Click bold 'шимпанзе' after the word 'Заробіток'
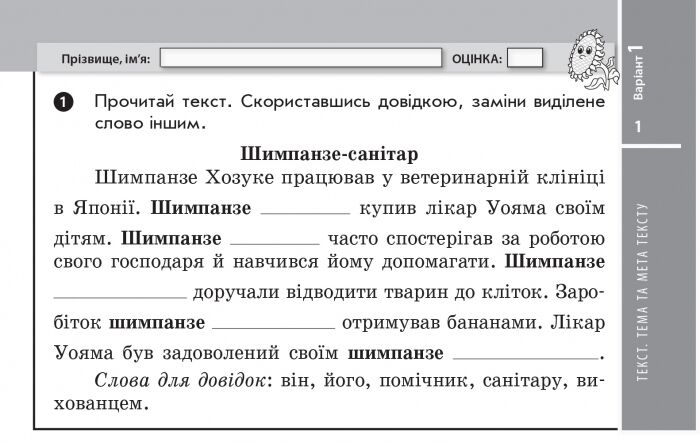 (x=157, y=323)
